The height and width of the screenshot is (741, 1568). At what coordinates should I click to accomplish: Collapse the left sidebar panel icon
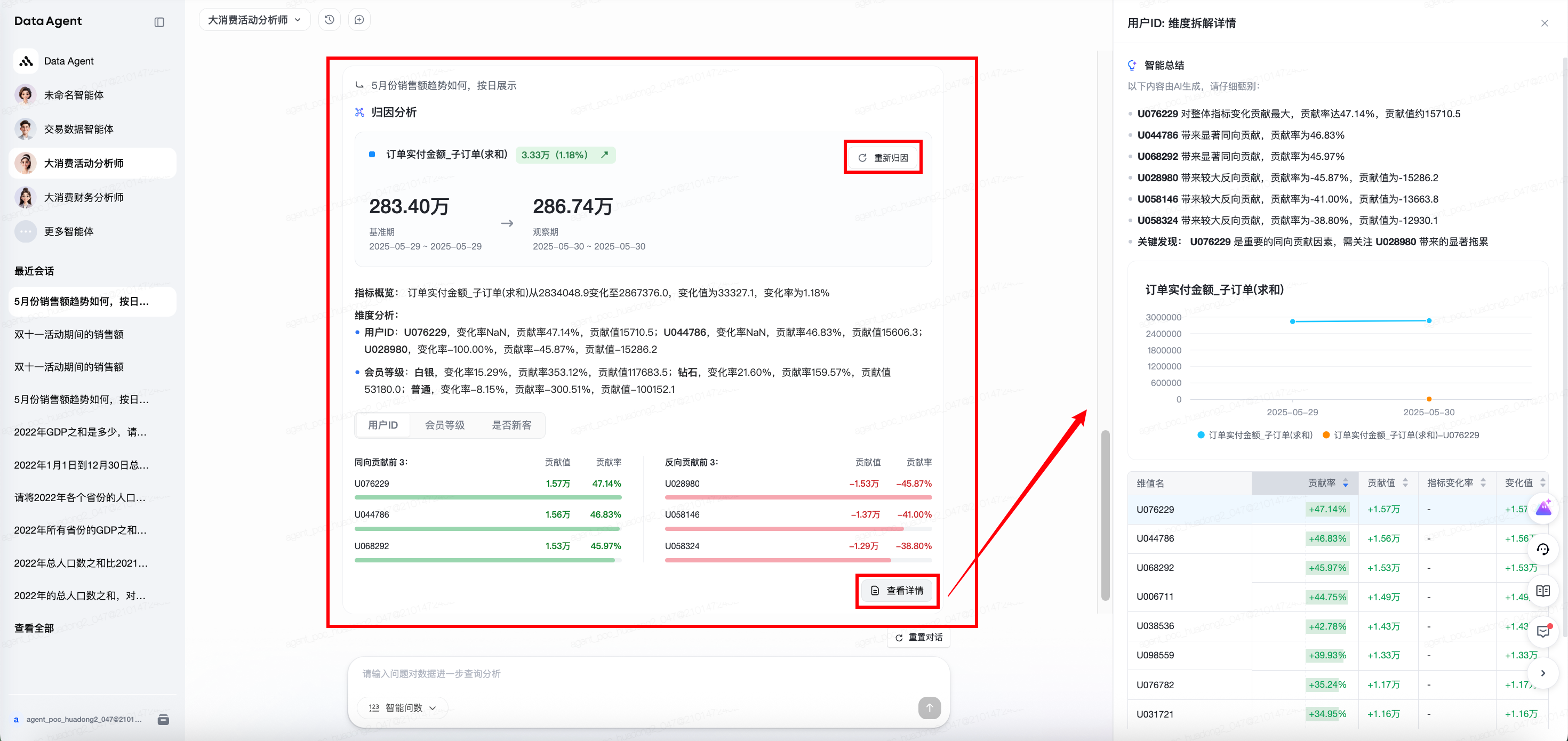pos(159,22)
